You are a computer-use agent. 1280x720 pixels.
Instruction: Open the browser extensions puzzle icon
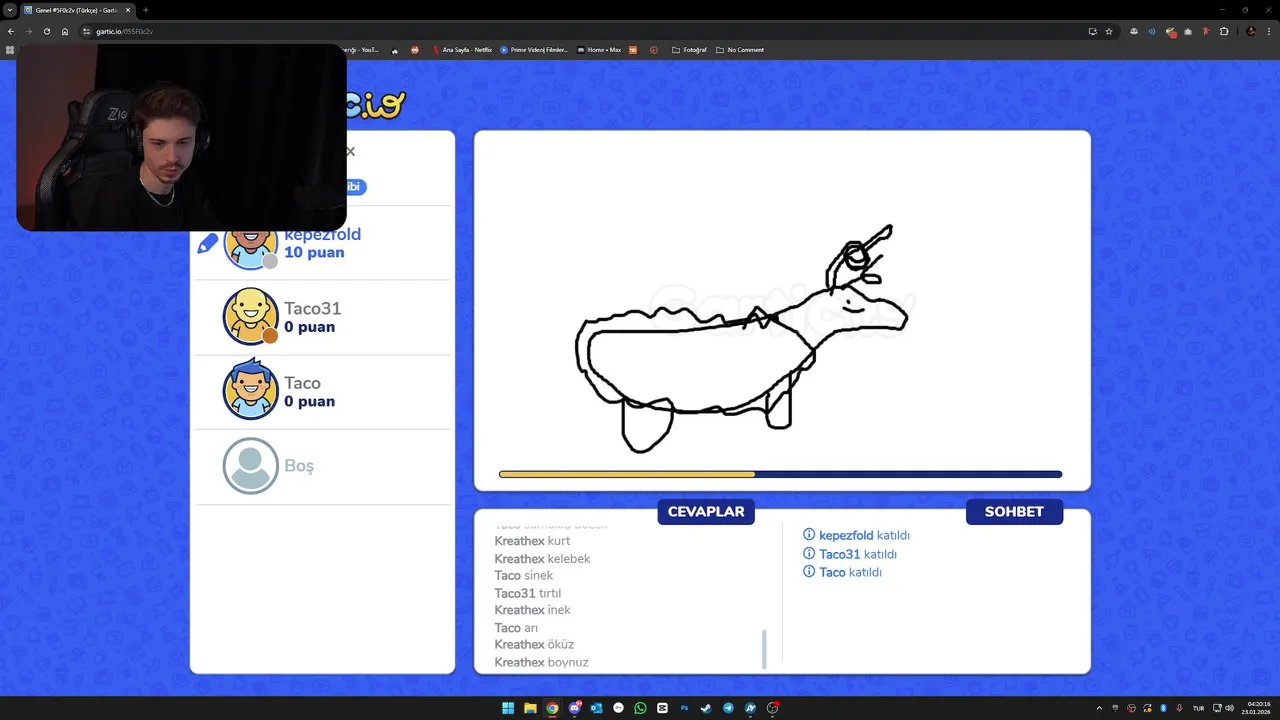pos(1224,31)
